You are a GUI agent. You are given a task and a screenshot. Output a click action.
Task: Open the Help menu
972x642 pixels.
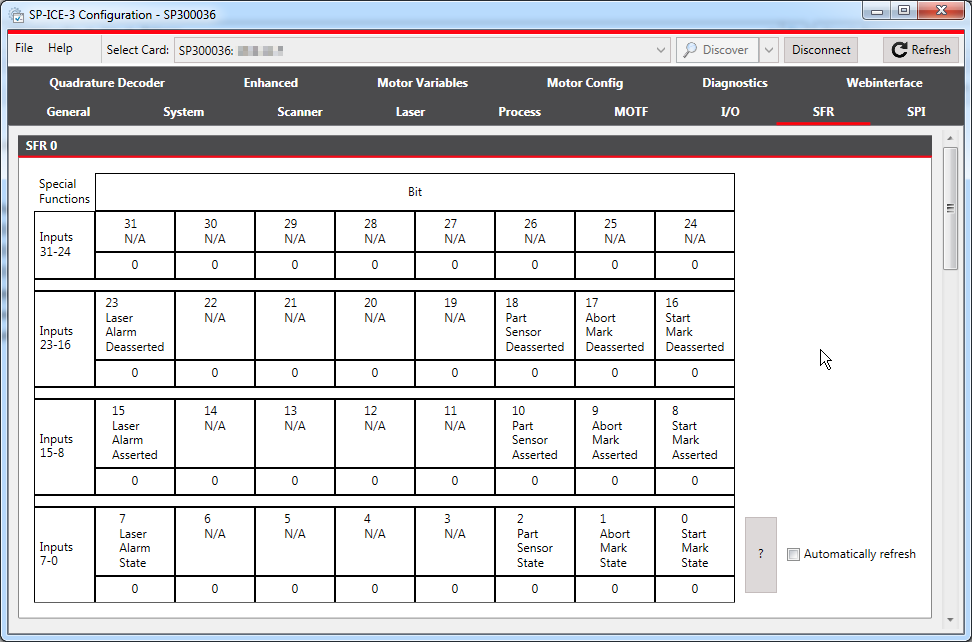pyautogui.click(x=60, y=47)
